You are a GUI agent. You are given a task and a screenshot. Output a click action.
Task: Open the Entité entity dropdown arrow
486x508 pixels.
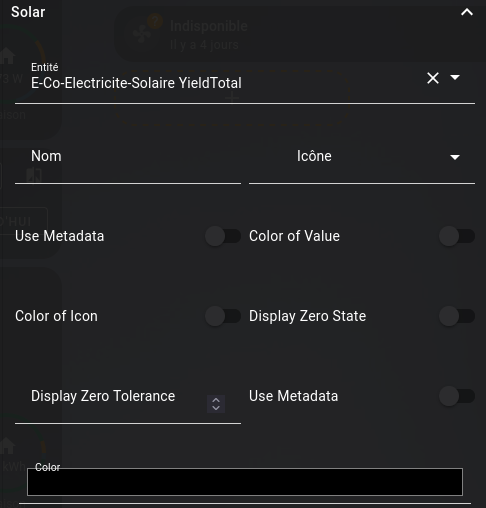pyautogui.click(x=455, y=78)
